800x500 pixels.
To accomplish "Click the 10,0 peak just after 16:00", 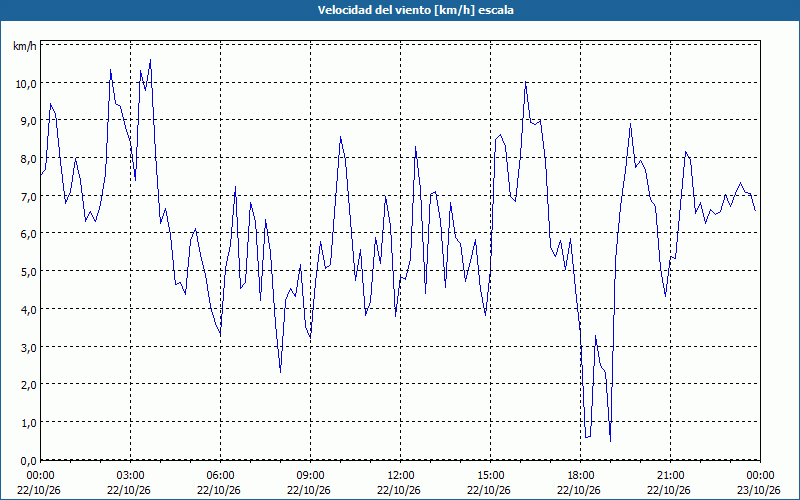I will pyautogui.click(x=526, y=82).
